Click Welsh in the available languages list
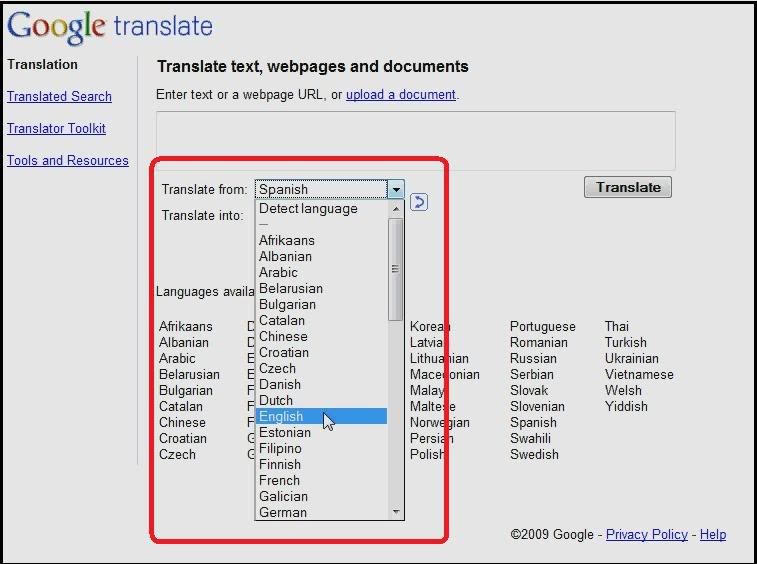The width and height of the screenshot is (757, 564). 623,390
